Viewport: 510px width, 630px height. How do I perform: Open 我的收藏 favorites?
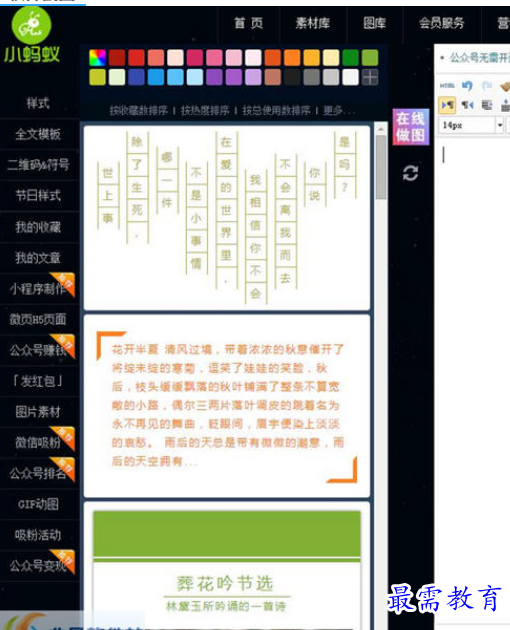click(39, 227)
